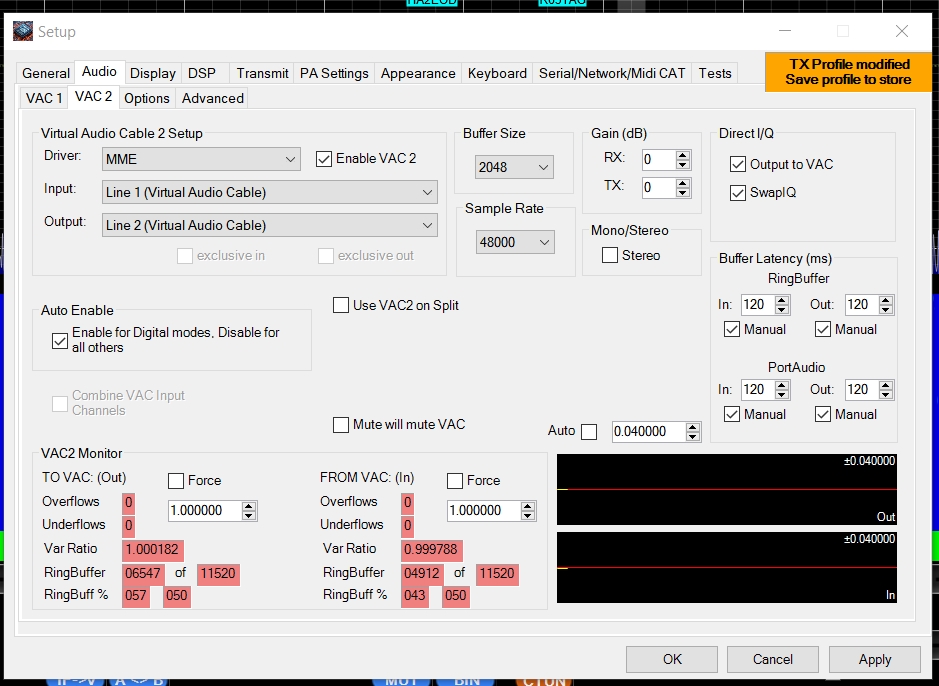This screenshot has height=686, width=939.
Task: Decrease the TX gain spinner value
Action: point(683,192)
